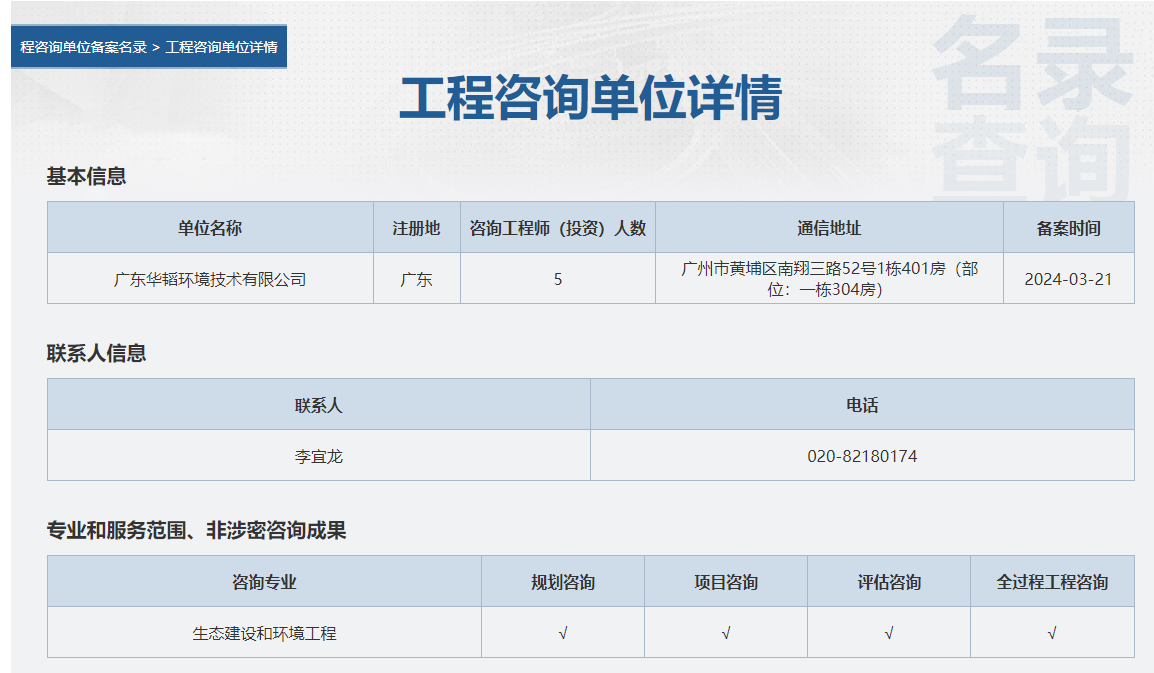Click the 备案时间 column header
The height and width of the screenshot is (673, 1154).
point(1069,228)
